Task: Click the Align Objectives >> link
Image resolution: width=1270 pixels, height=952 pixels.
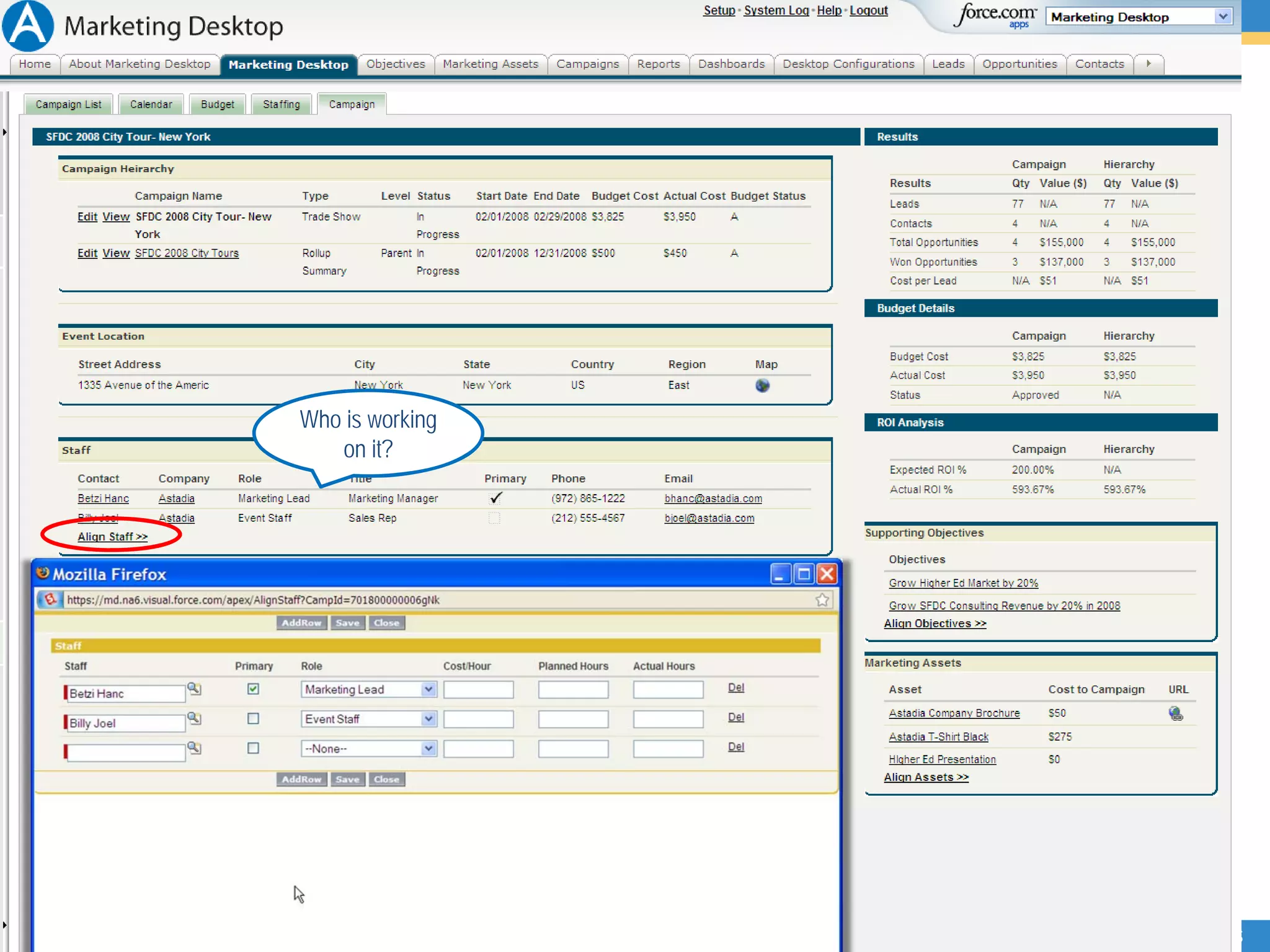Action: point(935,624)
